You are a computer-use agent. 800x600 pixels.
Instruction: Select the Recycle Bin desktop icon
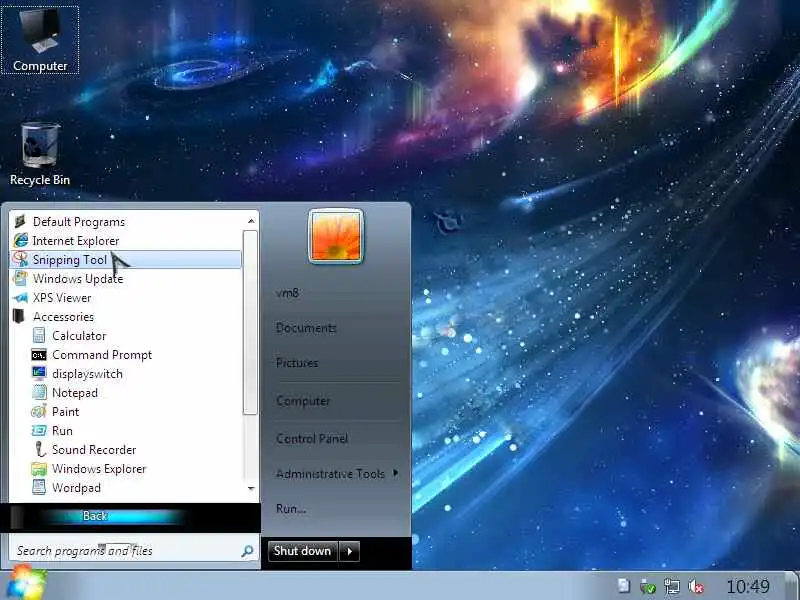click(x=40, y=155)
